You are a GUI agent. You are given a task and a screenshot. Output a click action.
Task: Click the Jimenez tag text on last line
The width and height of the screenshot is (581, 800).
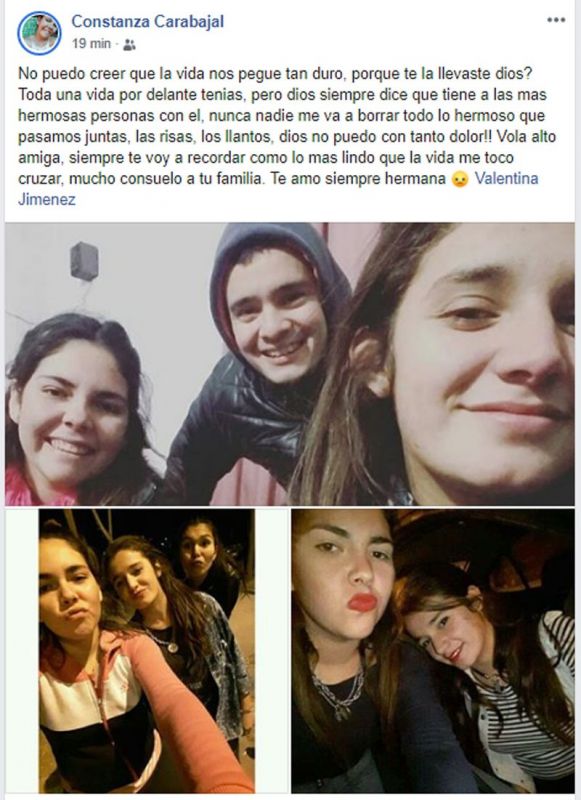point(47,199)
